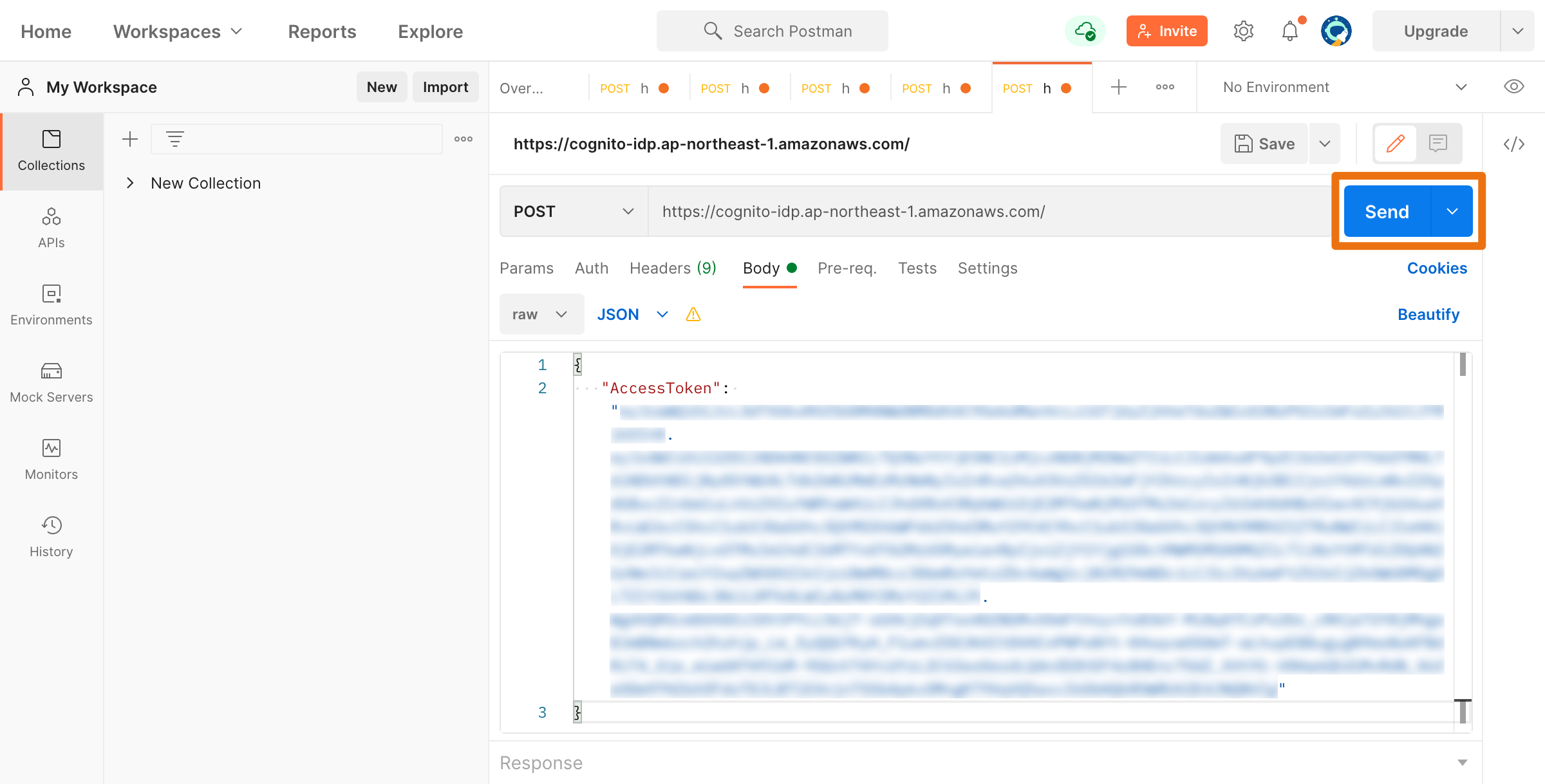Open the Send options dropdown arrow
Viewport: 1545px width, 784px height.
coord(1452,211)
